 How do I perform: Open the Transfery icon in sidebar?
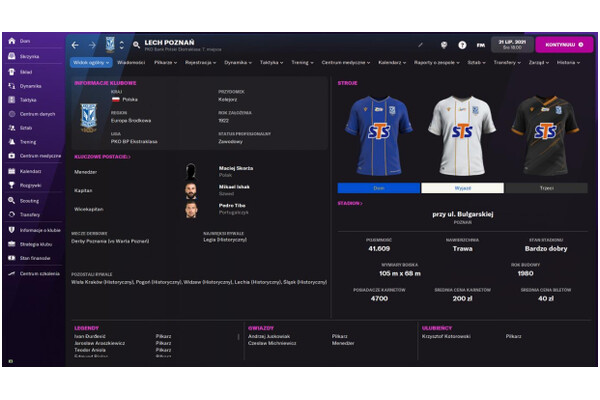11,214
